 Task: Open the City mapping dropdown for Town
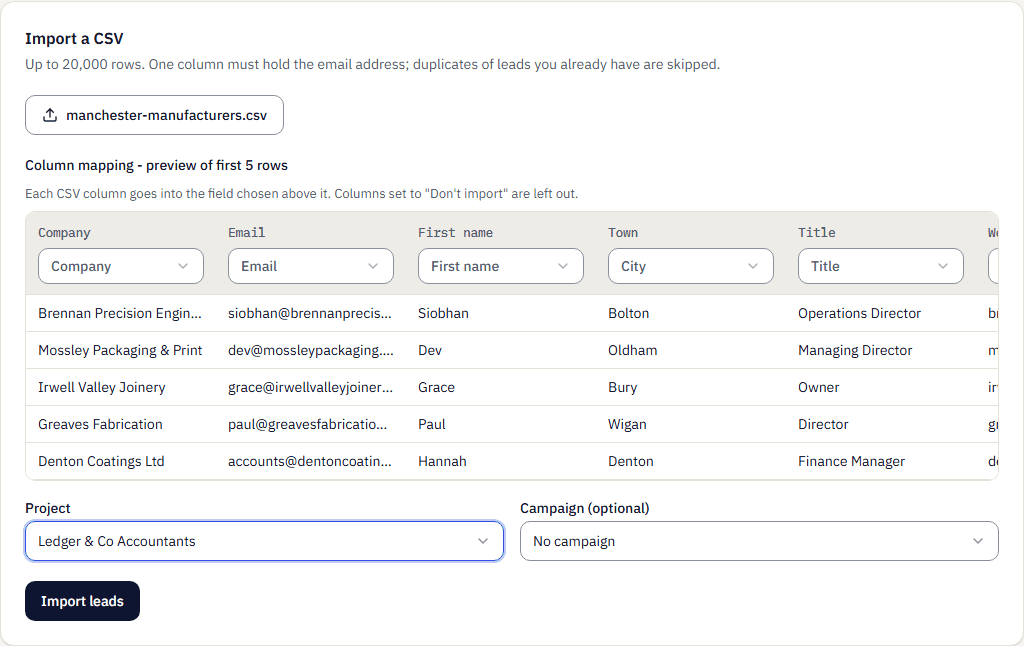tap(691, 266)
